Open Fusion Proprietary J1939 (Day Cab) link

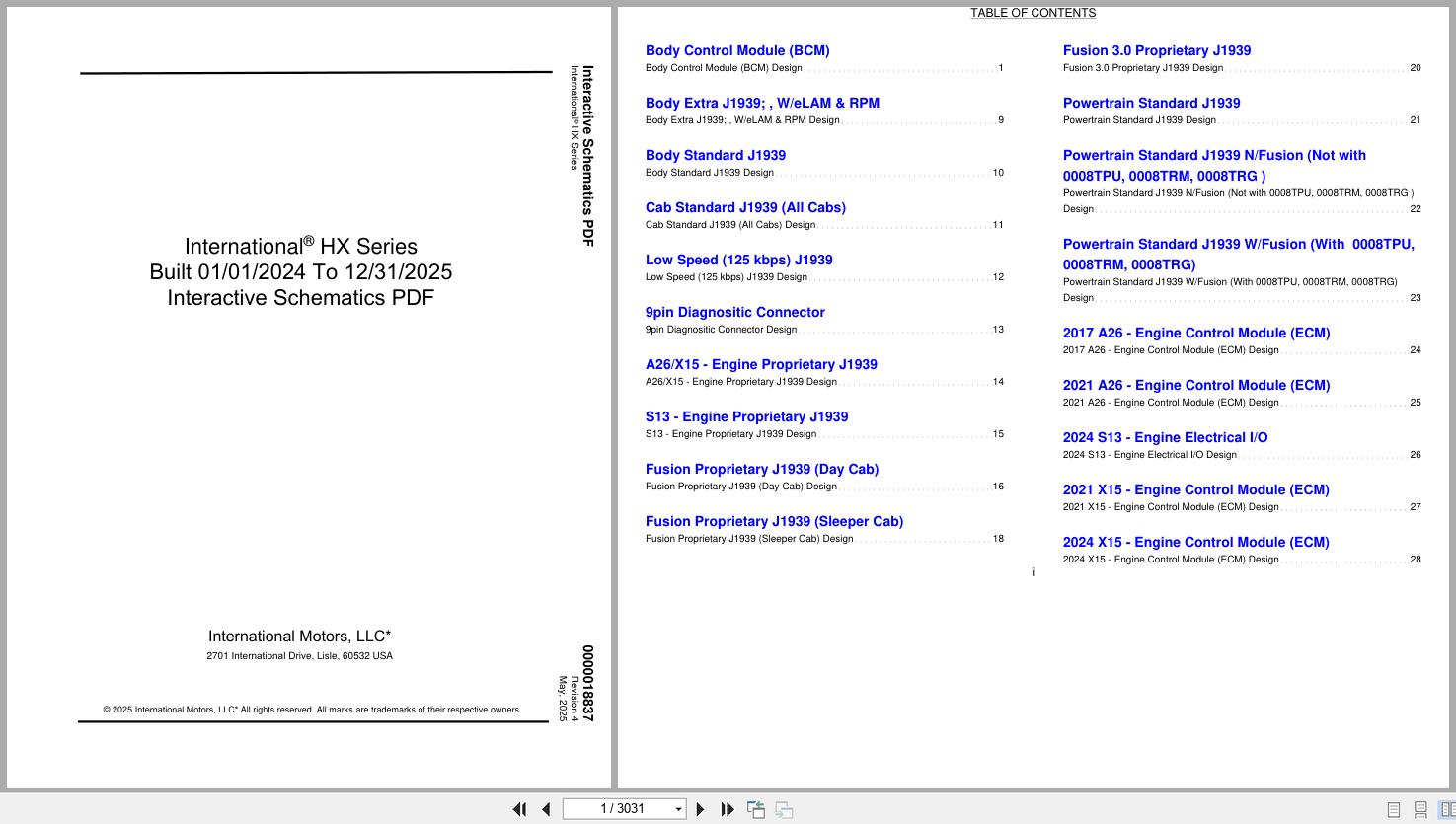[x=762, y=469]
